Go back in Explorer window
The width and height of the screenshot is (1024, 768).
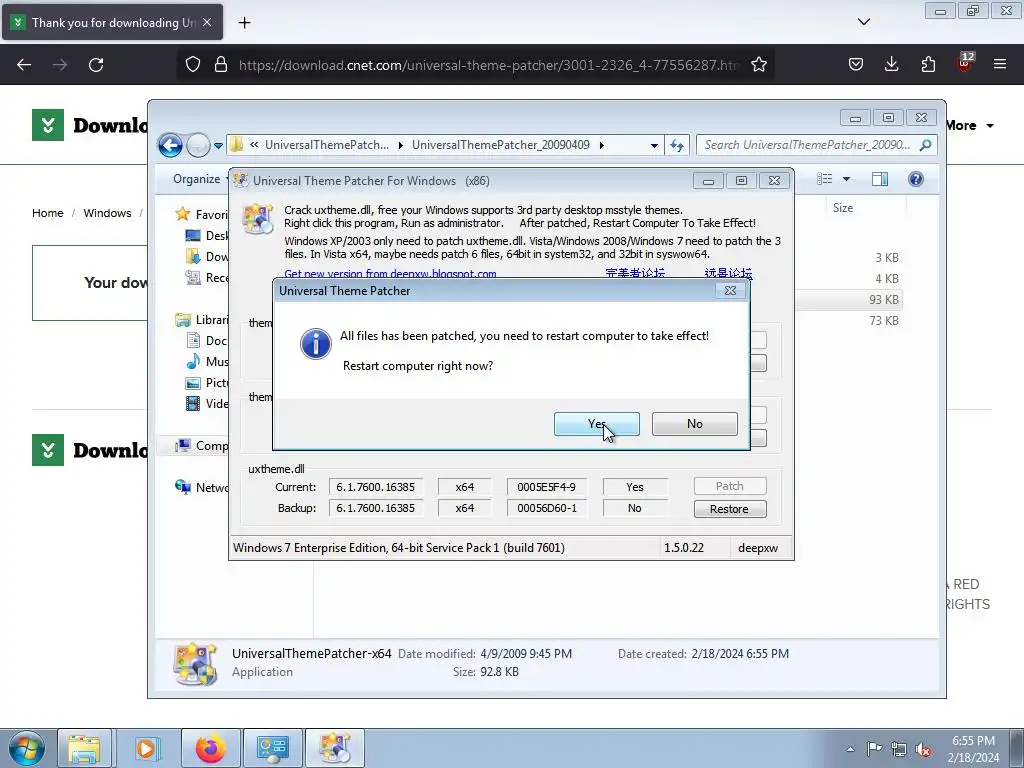pos(170,145)
